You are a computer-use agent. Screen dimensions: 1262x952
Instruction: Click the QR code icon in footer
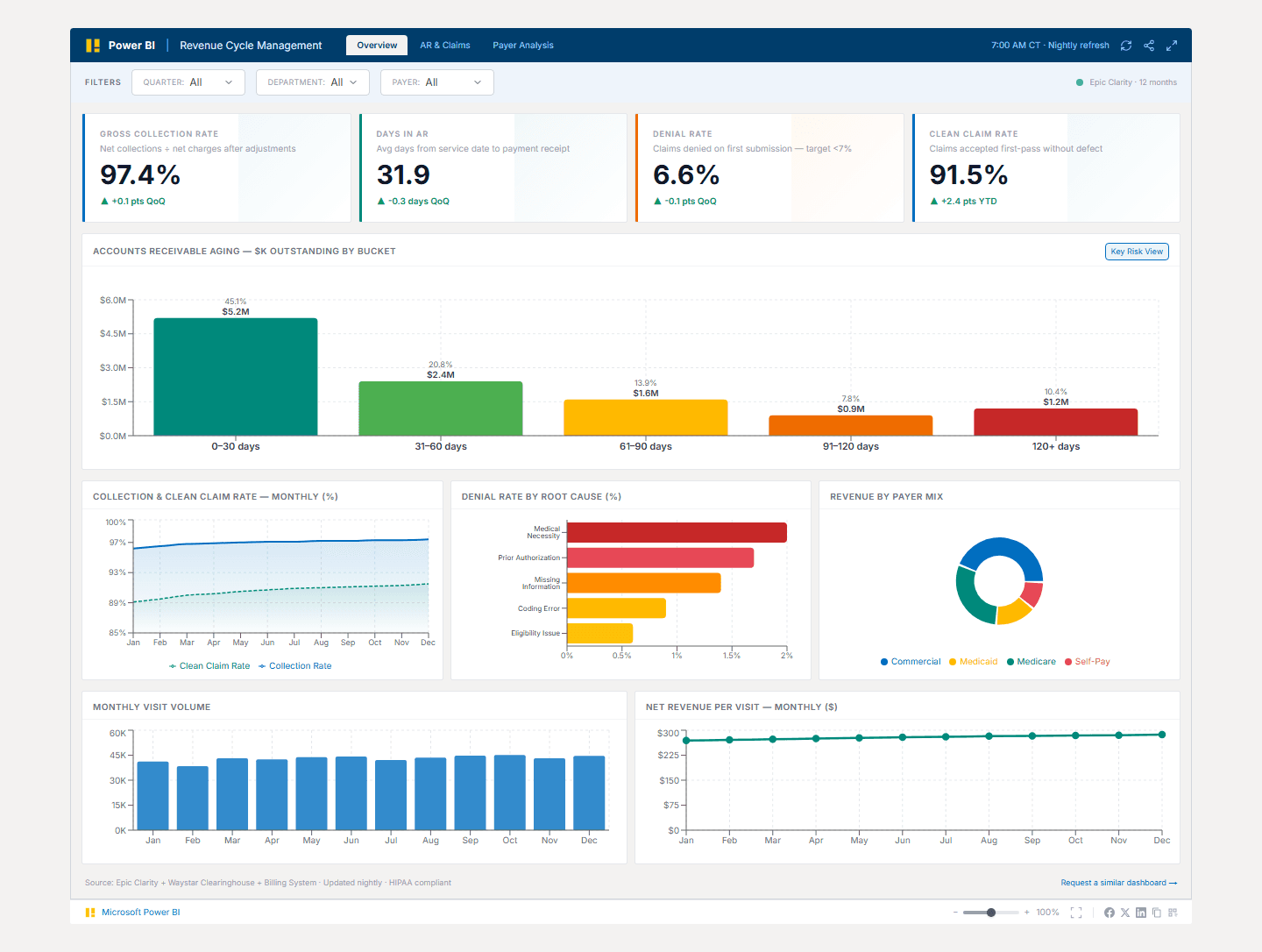pyautogui.click(x=1173, y=913)
